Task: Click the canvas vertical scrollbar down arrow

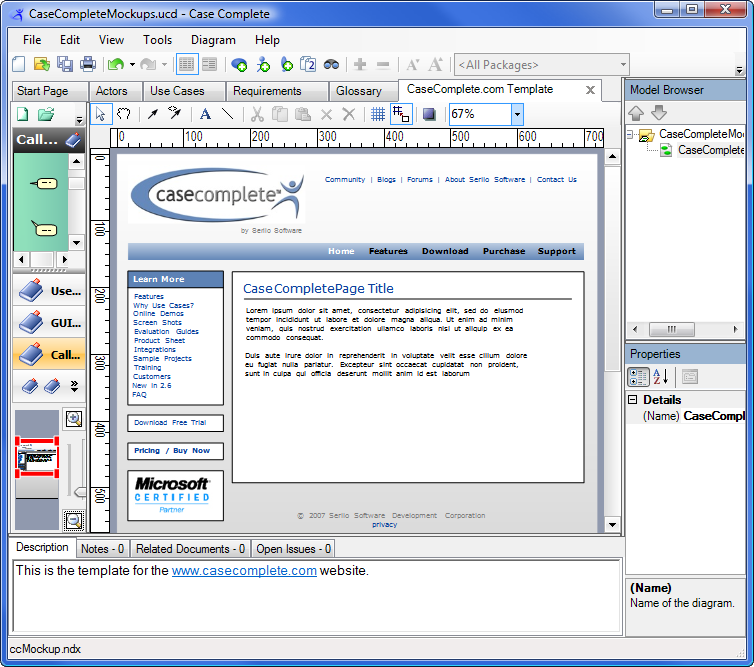Action: pos(612,525)
